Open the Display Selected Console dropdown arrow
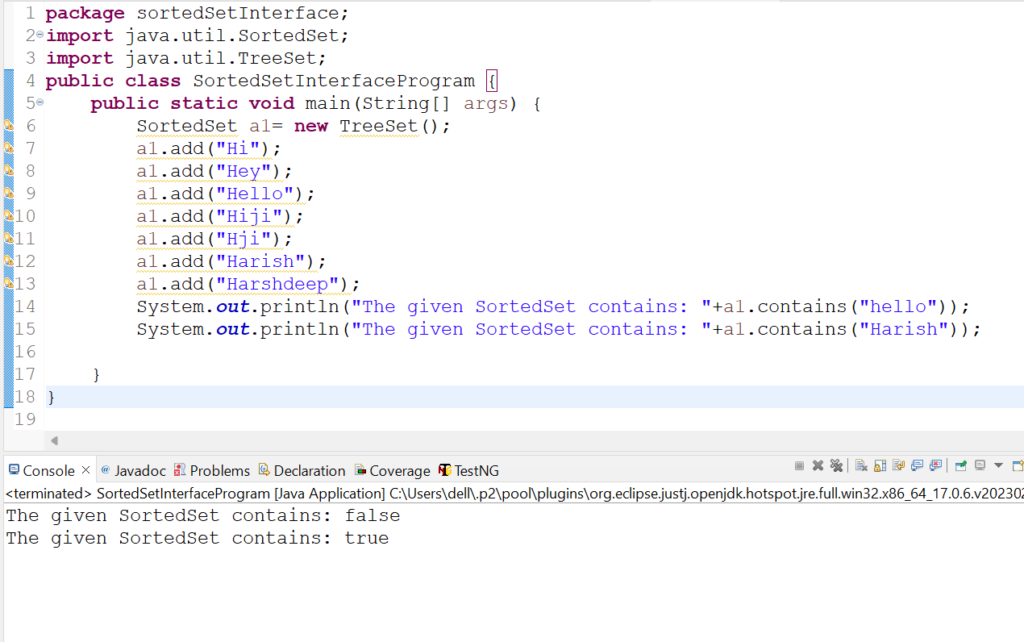 click(998, 466)
